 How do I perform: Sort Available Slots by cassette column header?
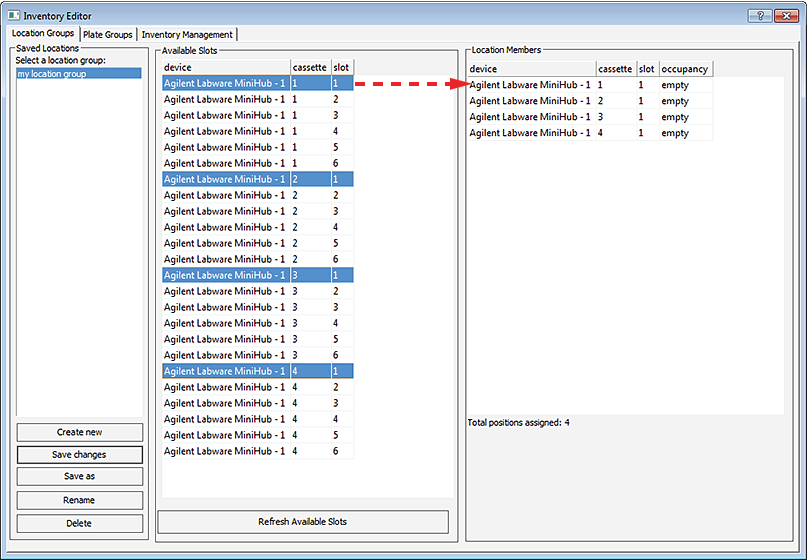[x=310, y=67]
